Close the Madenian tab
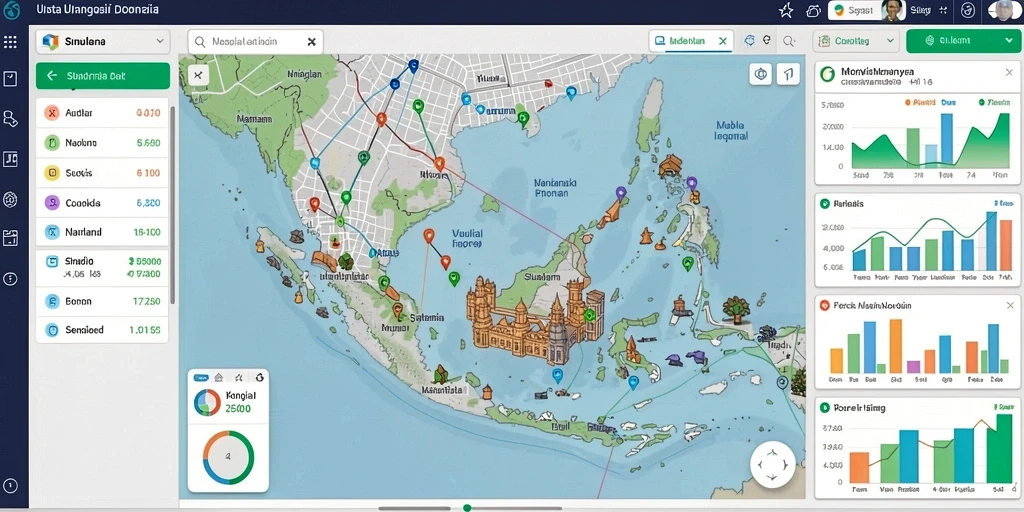1024x512 pixels. coord(722,40)
